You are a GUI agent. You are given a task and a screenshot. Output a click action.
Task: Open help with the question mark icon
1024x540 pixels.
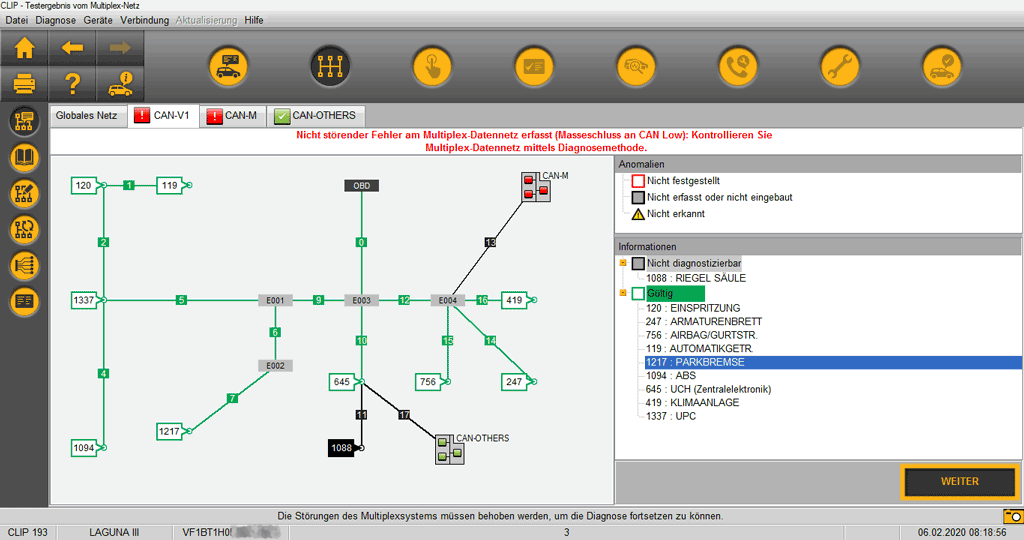[72, 84]
